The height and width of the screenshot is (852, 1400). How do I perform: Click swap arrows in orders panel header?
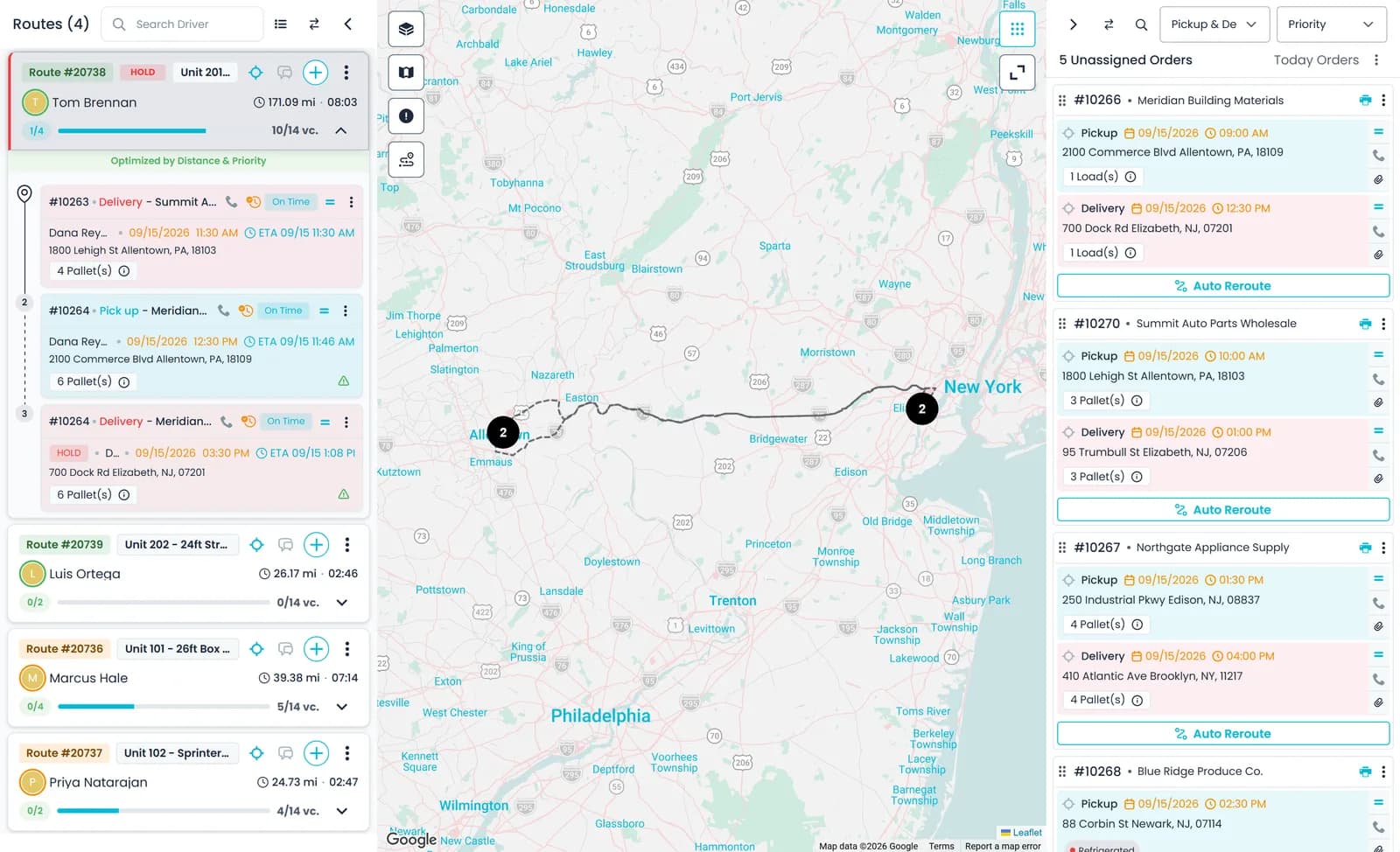[1109, 24]
